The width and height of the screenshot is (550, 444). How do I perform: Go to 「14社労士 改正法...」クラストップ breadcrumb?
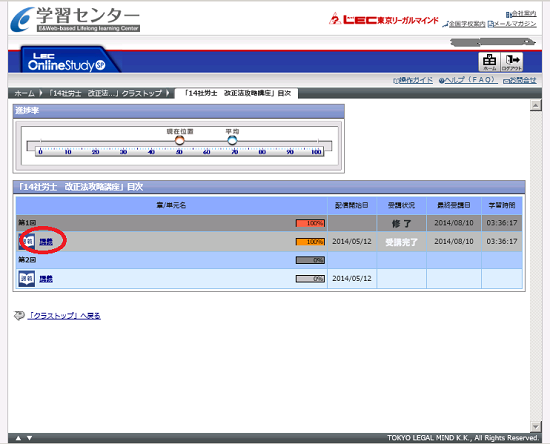click(105, 93)
